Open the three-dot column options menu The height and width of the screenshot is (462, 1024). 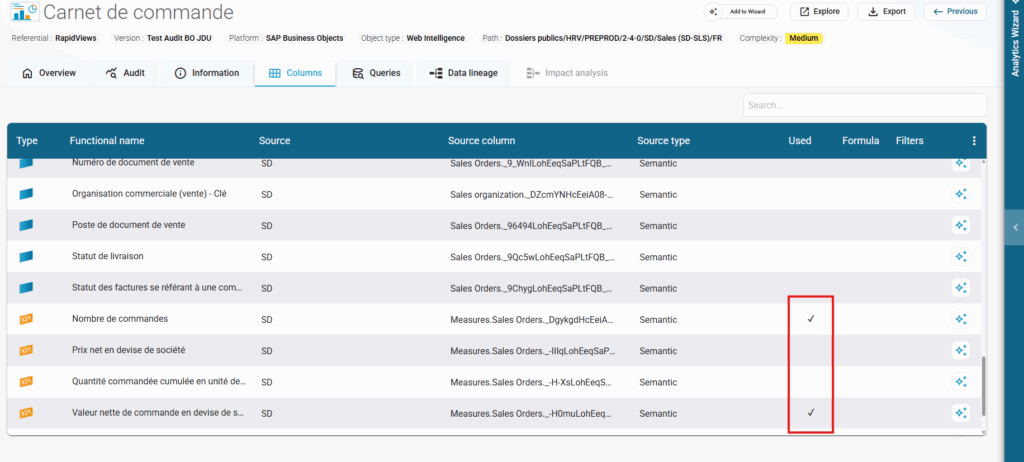(974, 141)
